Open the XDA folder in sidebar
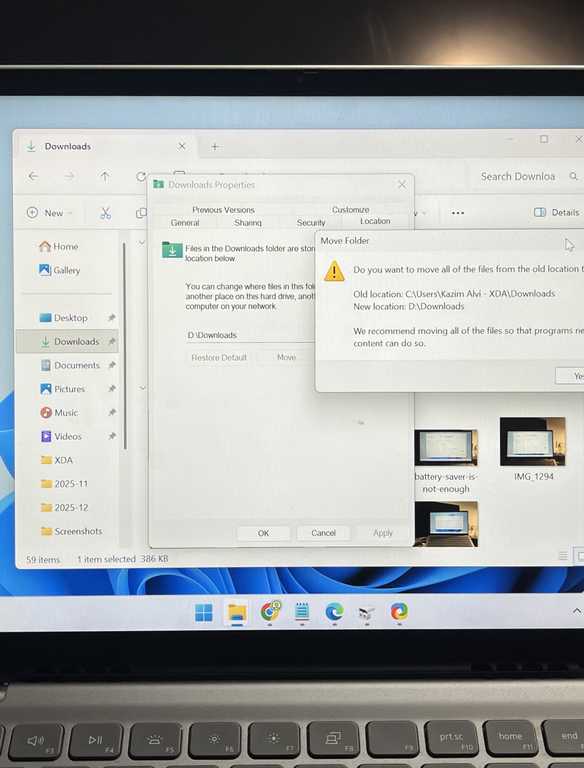Viewport: 584px width, 768px height. 57,460
